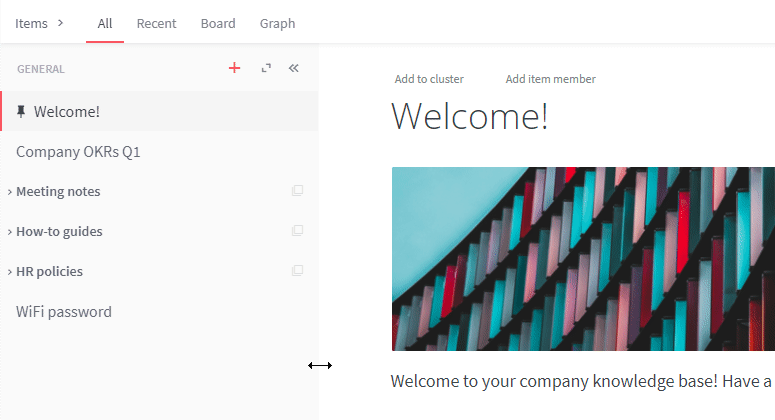Click the Welcome! page title heading

coord(470,117)
